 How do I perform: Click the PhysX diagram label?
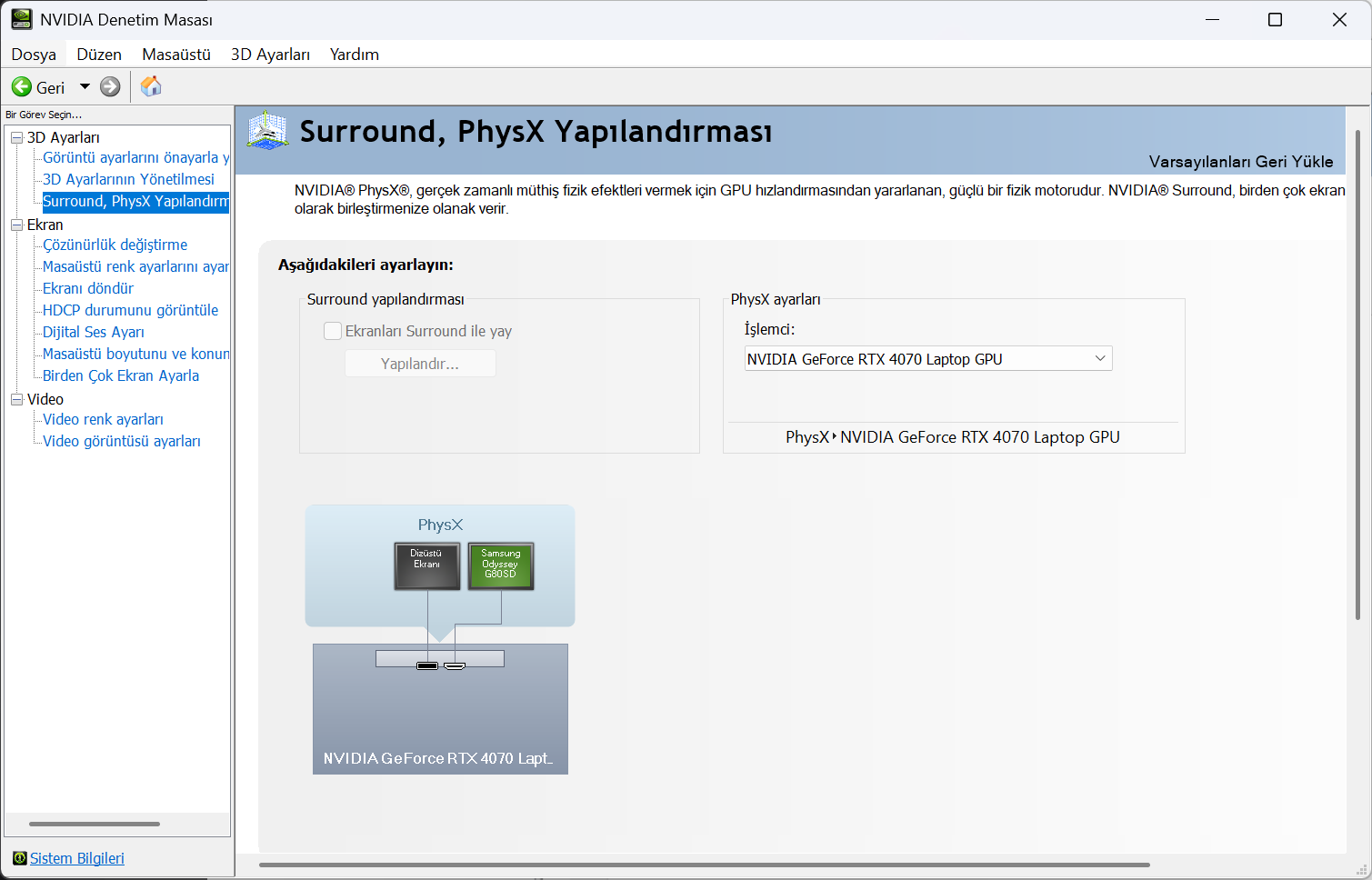click(441, 525)
